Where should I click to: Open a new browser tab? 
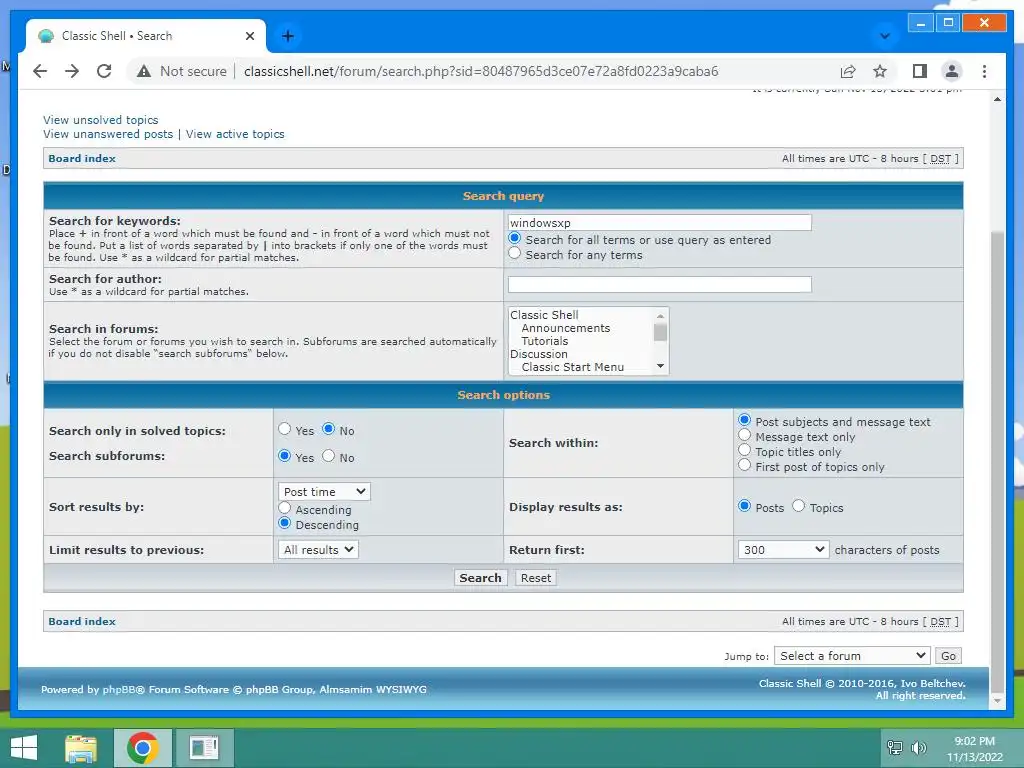pos(287,36)
